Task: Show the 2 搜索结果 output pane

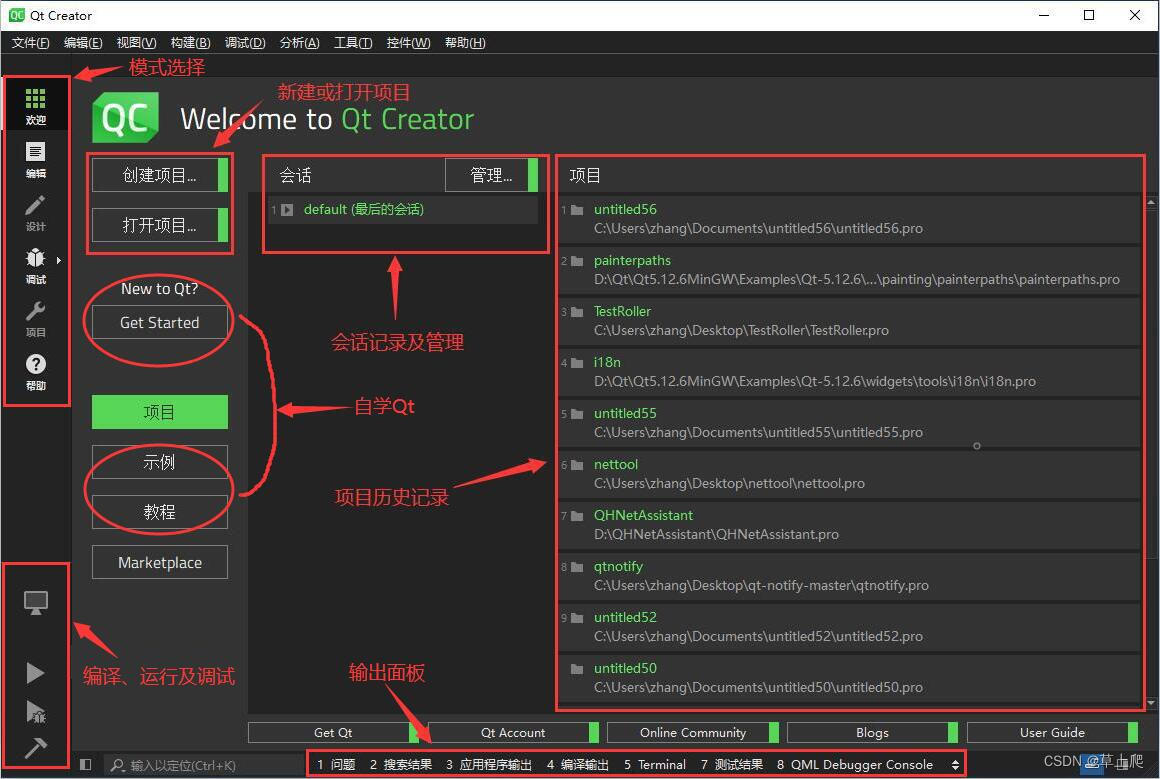Action: coord(400,765)
